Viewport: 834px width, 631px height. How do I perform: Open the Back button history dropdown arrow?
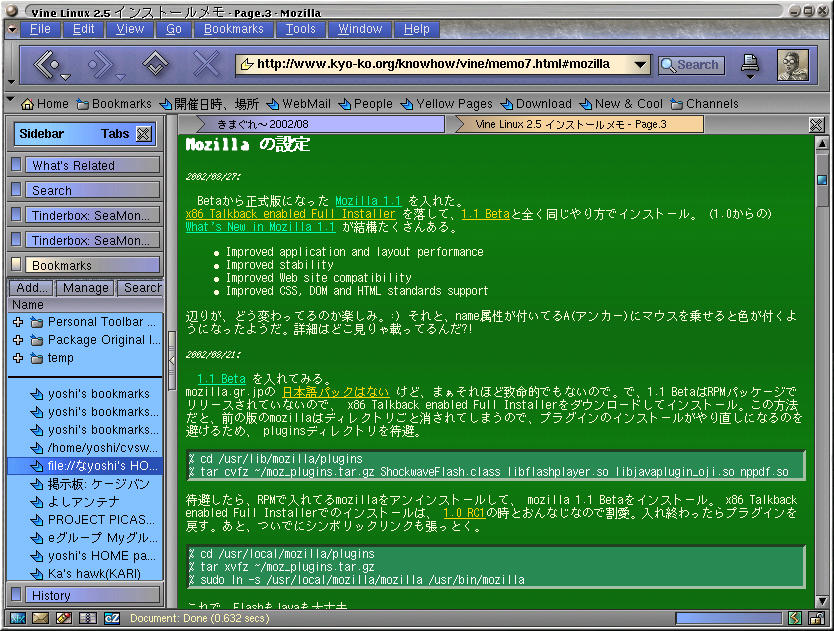pyautogui.click(x=65, y=77)
